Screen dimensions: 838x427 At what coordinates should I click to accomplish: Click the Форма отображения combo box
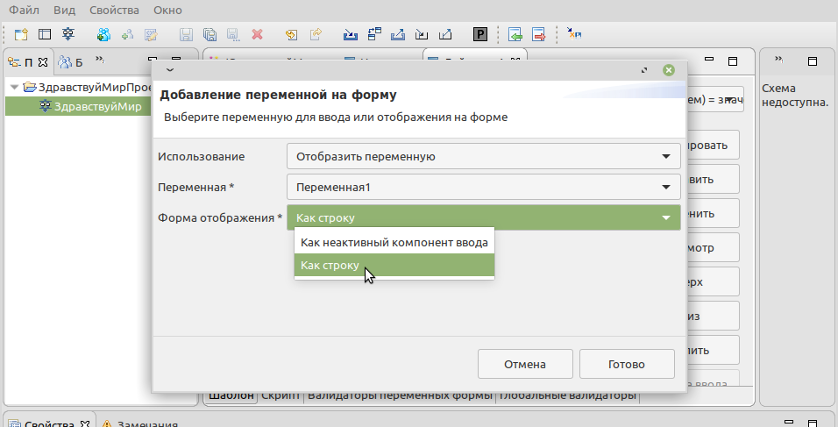[484, 218]
